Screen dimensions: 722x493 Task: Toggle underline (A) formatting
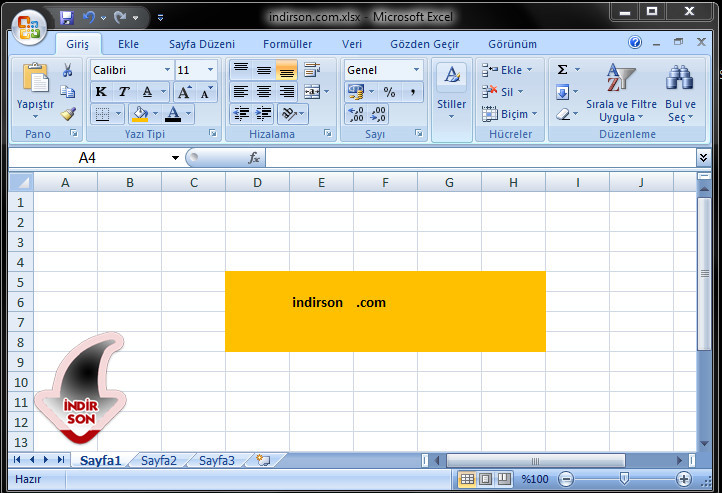click(147, 92)
